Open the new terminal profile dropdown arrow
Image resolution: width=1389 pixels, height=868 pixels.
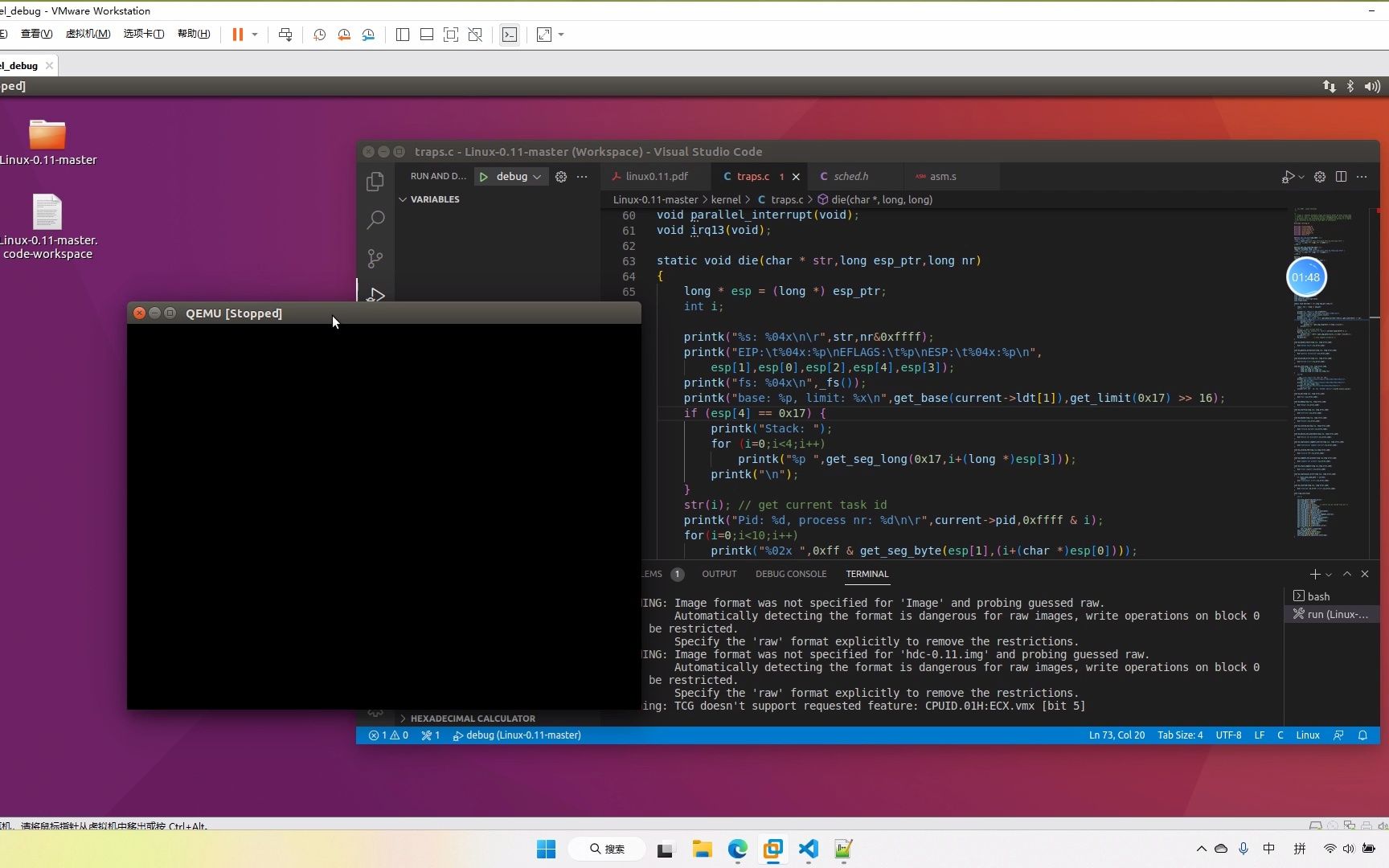tap(1329, 575)
